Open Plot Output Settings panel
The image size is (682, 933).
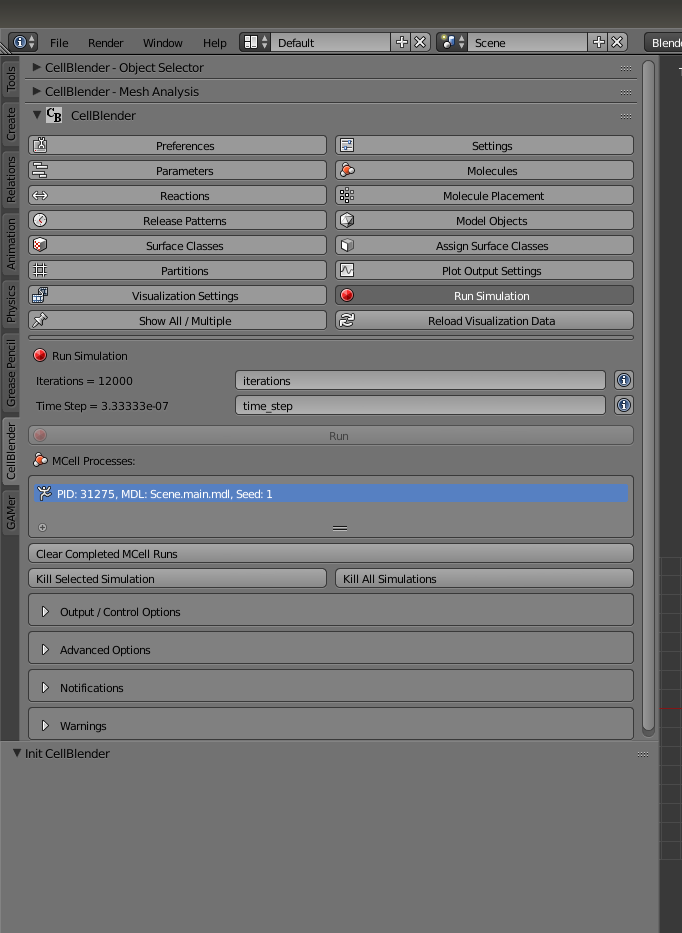(484, 270)
